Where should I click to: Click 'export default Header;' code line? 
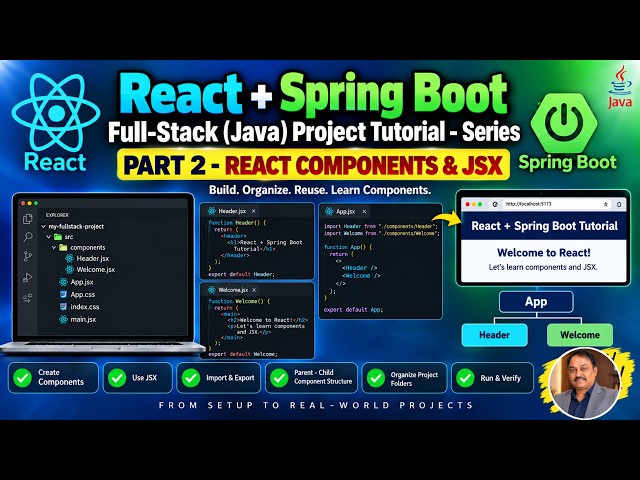click(x=241, y=274)
